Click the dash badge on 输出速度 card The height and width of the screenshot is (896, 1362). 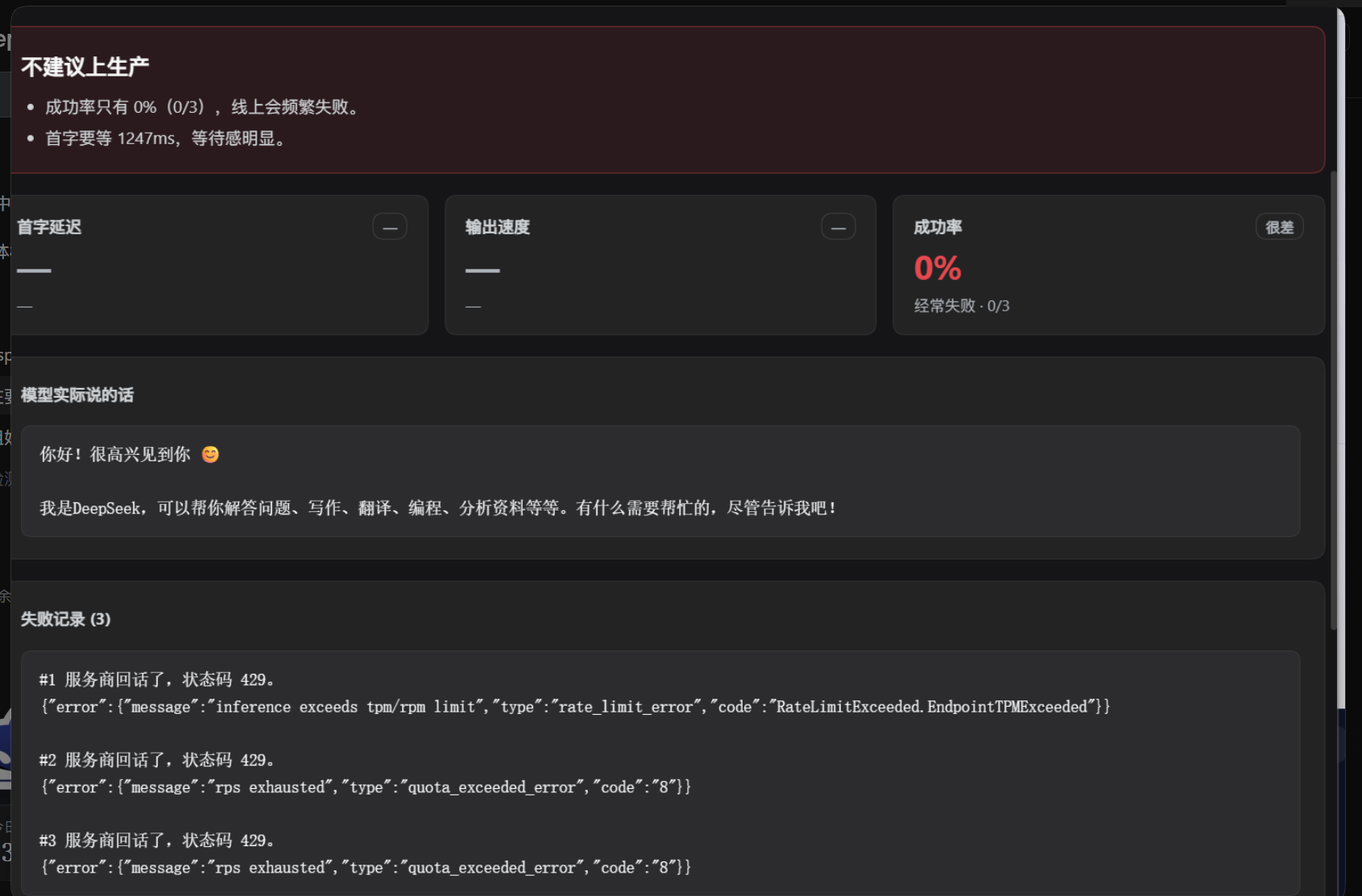[x=838, y=227]
